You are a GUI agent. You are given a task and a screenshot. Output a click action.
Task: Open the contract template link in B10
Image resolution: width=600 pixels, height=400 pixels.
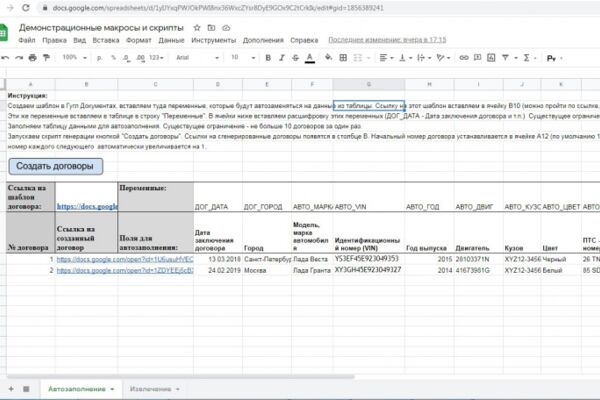pyautogui.click(x=87, y=206)
